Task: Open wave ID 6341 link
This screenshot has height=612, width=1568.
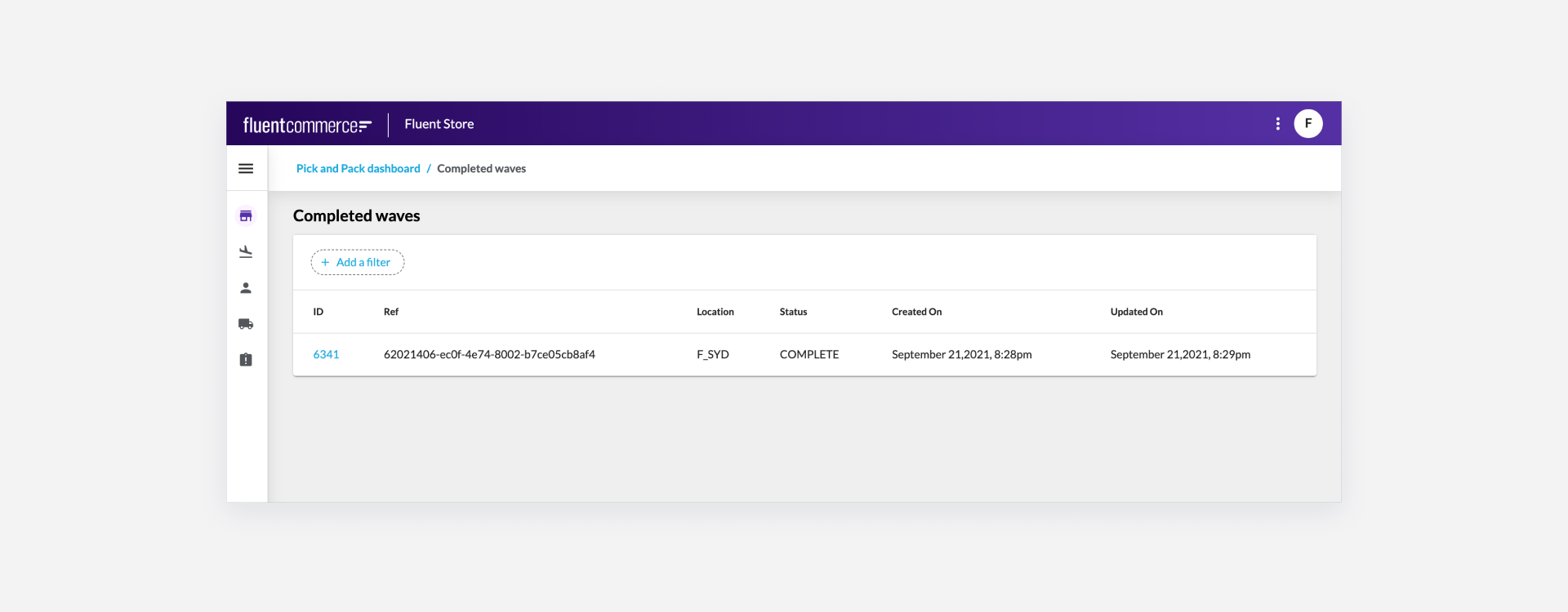Action: (x=326, y=355)
